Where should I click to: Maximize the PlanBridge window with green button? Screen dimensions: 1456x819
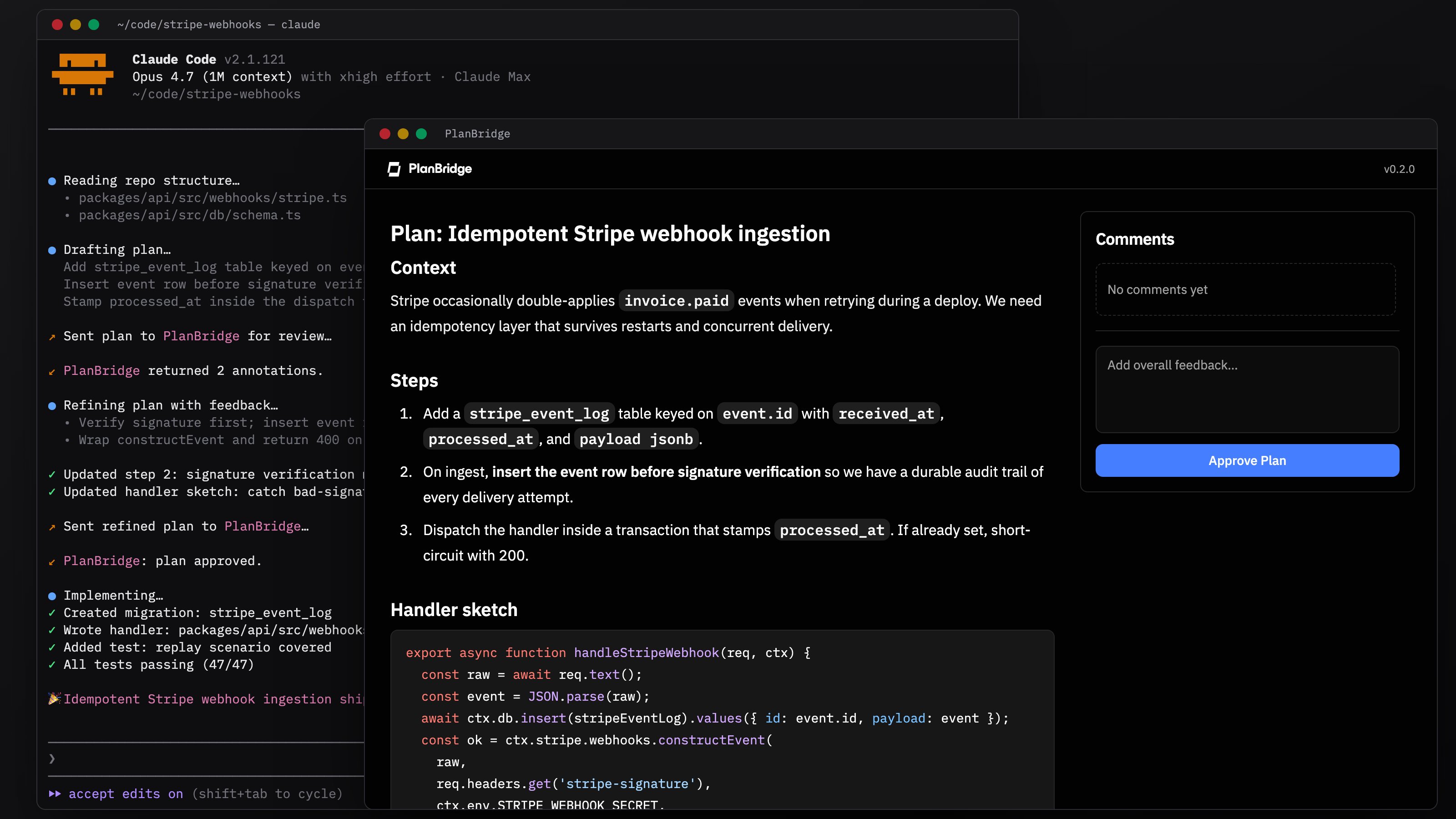(x=421, y=133)
